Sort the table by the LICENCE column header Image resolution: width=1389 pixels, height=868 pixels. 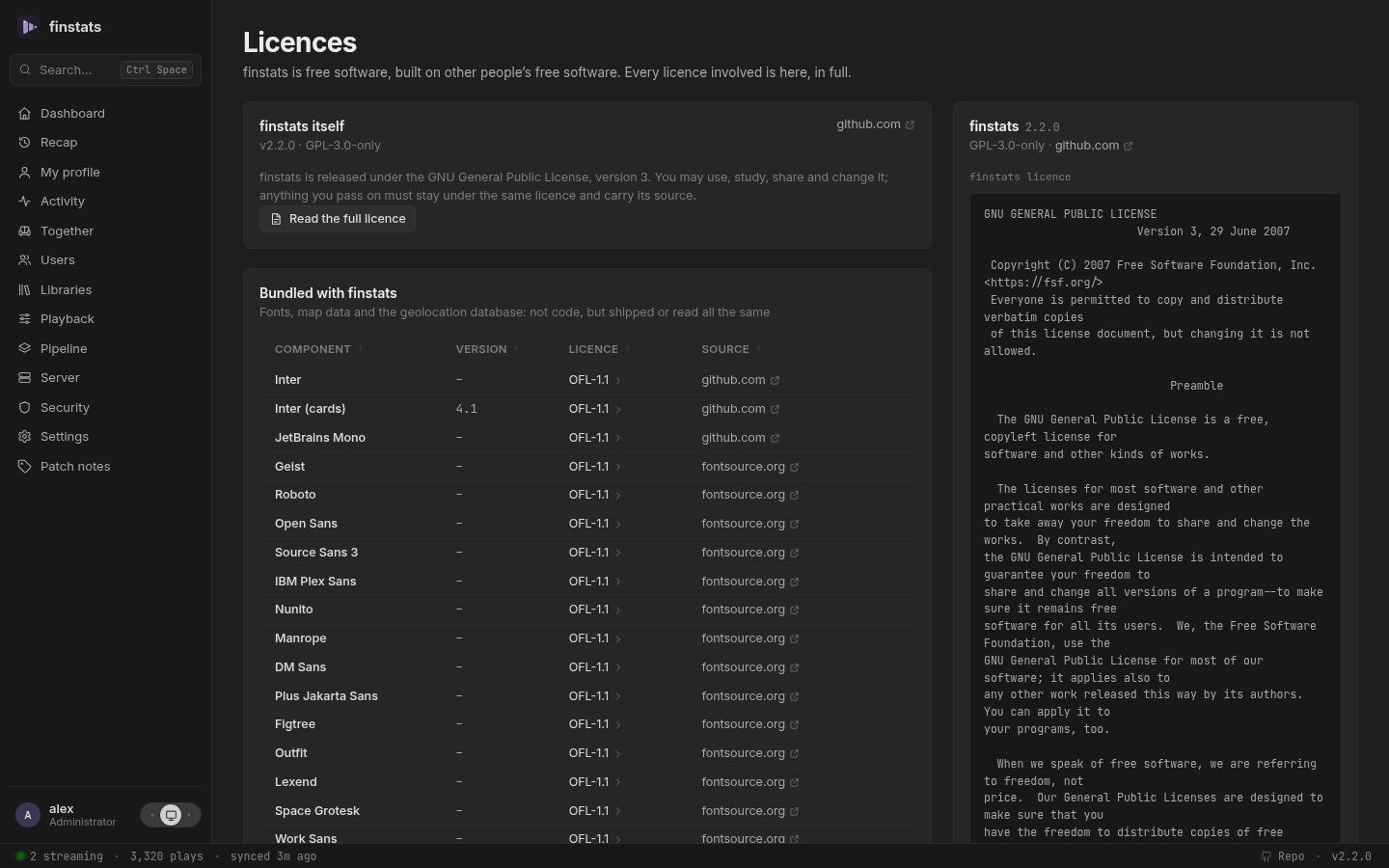click(x=599, y=349)
